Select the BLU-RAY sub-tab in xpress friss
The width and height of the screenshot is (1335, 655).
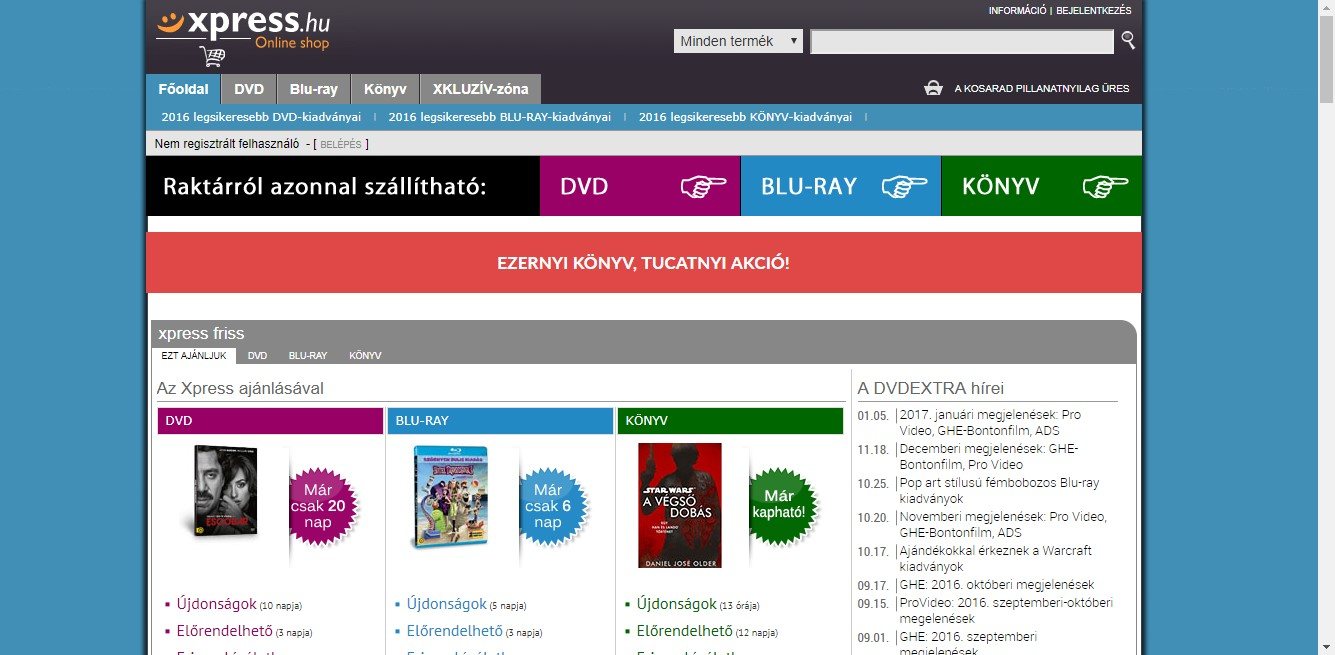[x=308, y=356]
